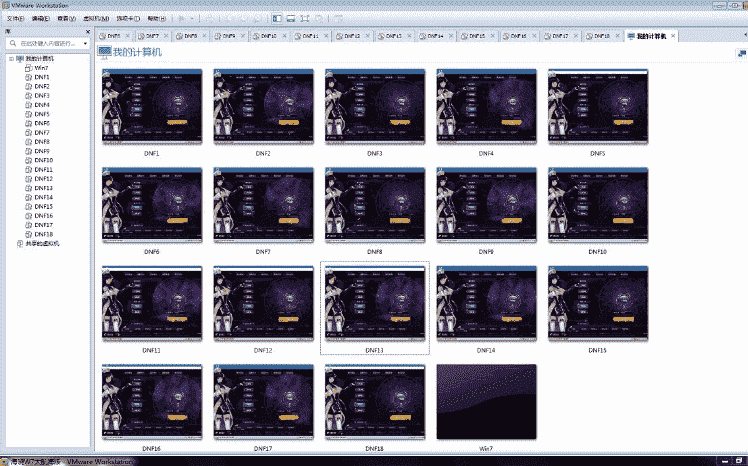Click the thumbnail view icon below the tab bar

[742, 53]
